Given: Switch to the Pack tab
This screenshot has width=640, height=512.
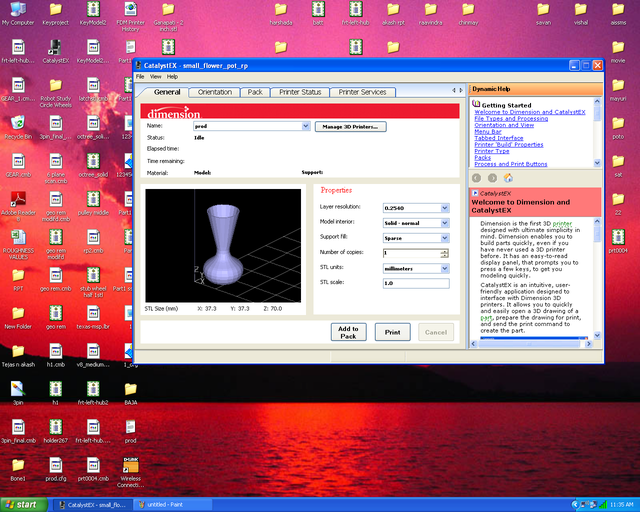Looking at the screenshot, I should [x=255, y=92].
